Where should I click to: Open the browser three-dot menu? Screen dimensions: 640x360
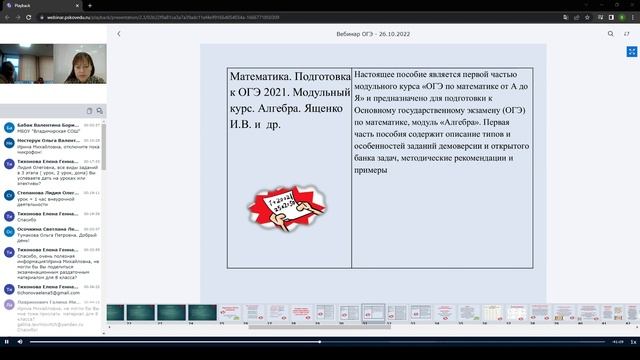click(x=633, y=18)
